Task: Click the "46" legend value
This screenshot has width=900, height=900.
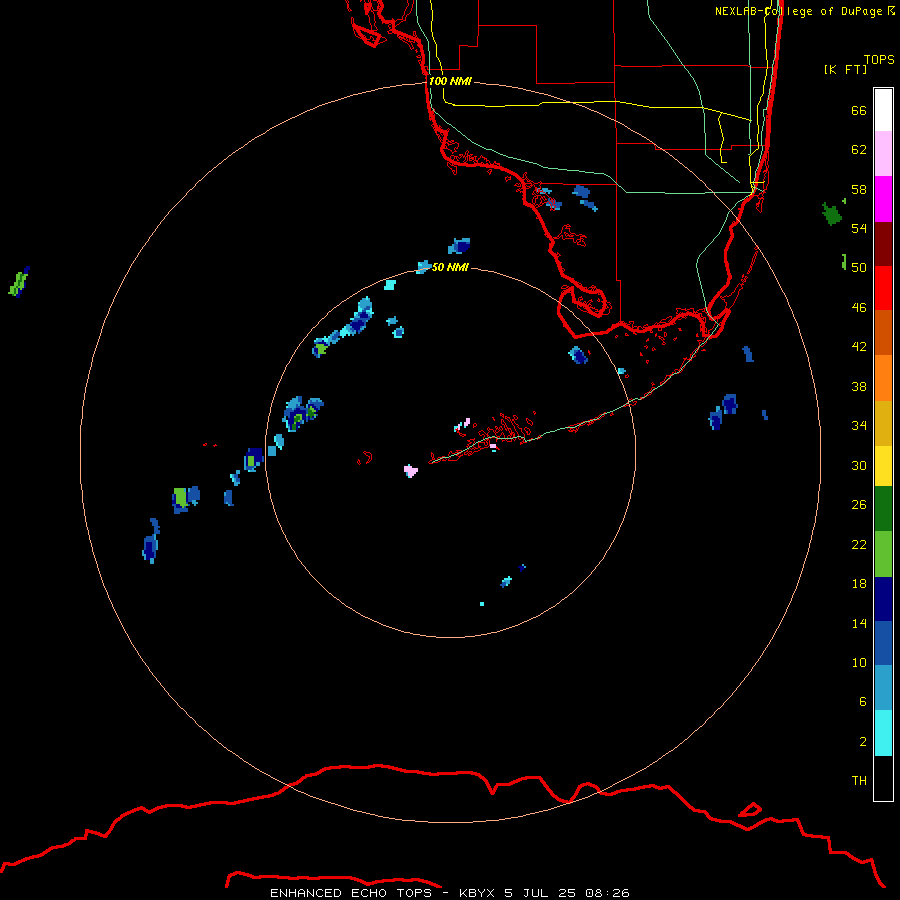Action: pyautogui.click(x=859, y=307)
